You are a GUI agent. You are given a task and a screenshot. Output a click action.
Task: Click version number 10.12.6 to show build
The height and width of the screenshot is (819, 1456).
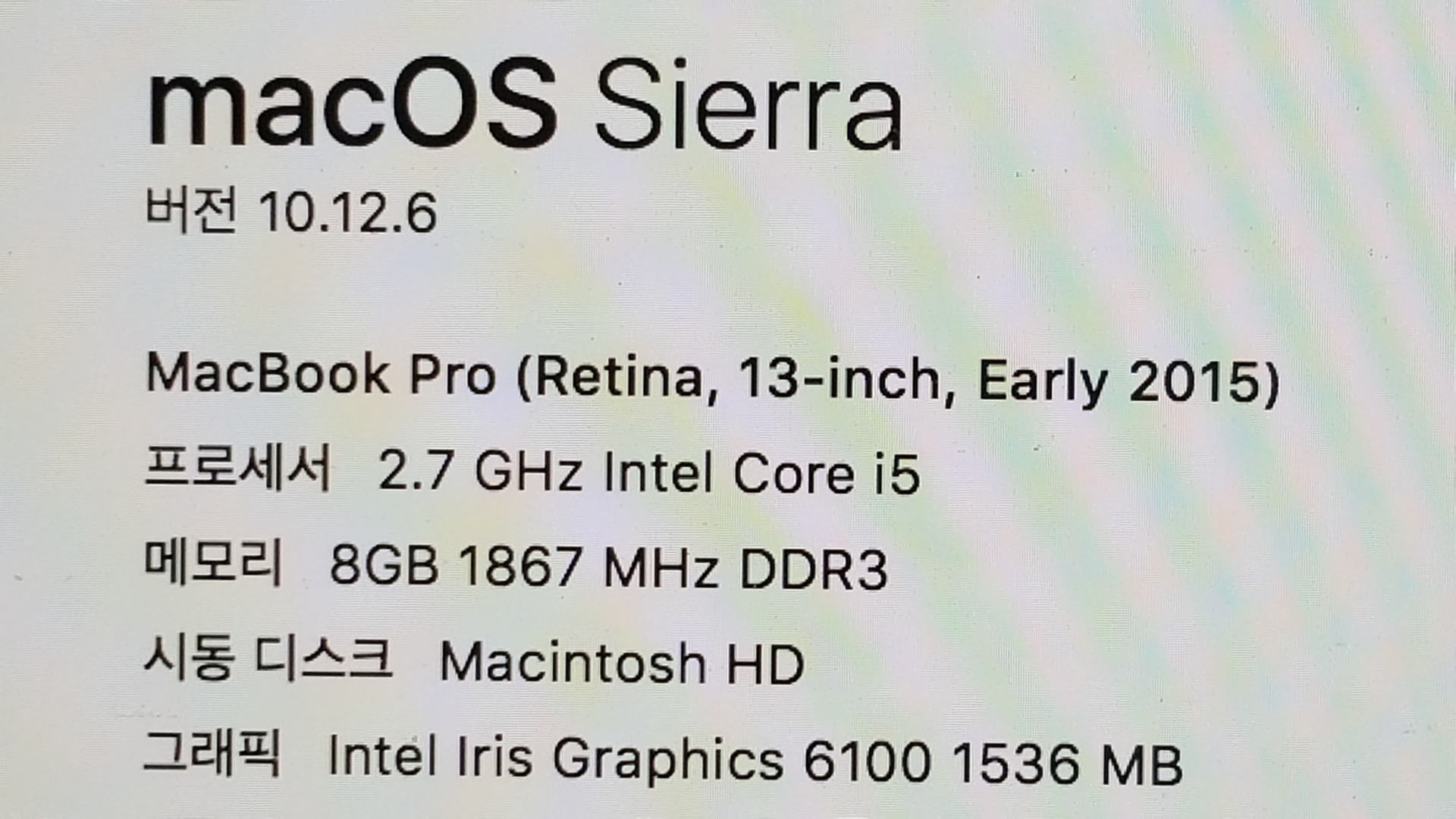tap(347, 212)
